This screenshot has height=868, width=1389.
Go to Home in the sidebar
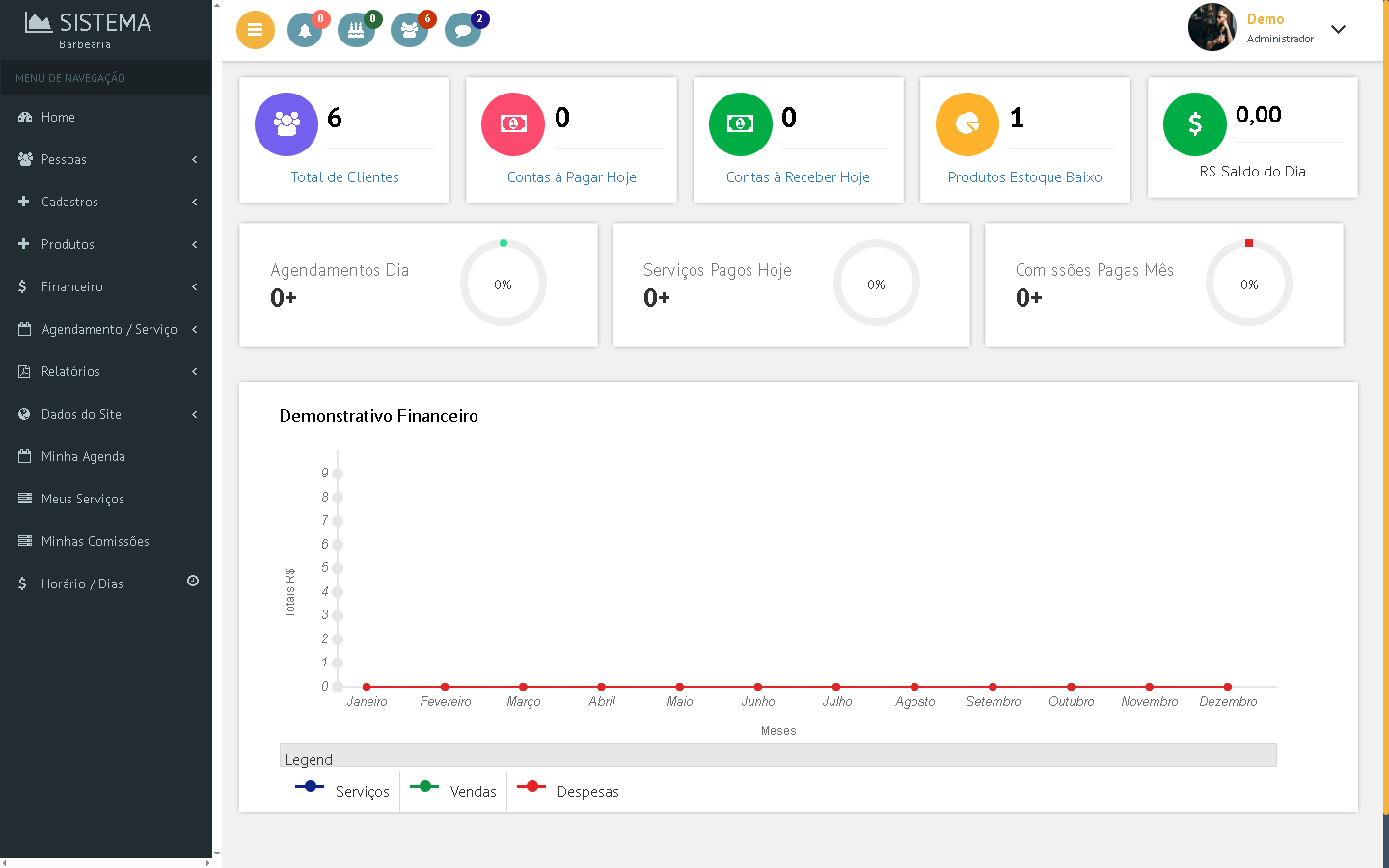click(x=58, y=117)
